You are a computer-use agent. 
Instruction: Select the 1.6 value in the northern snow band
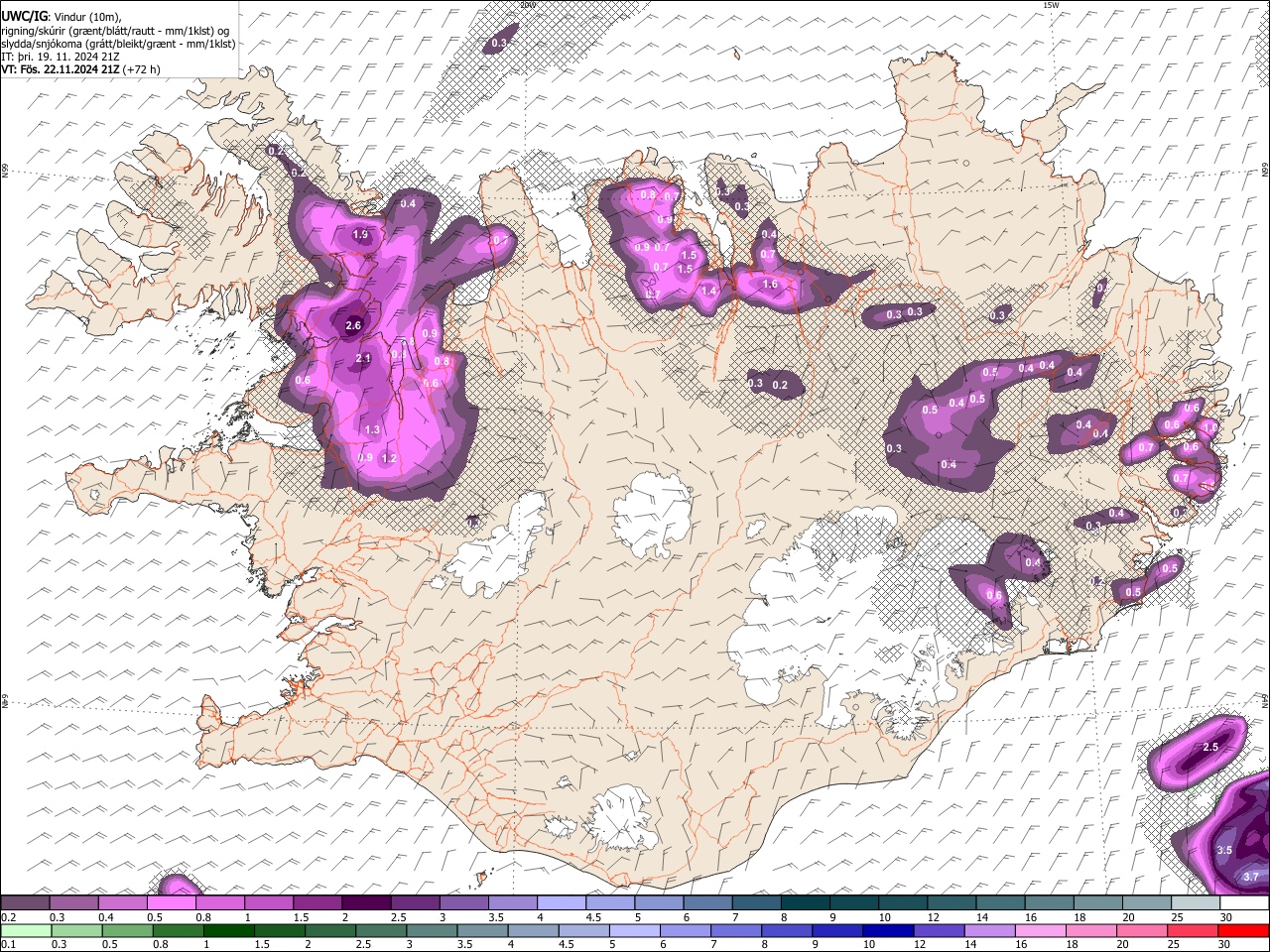pos(771,285)
